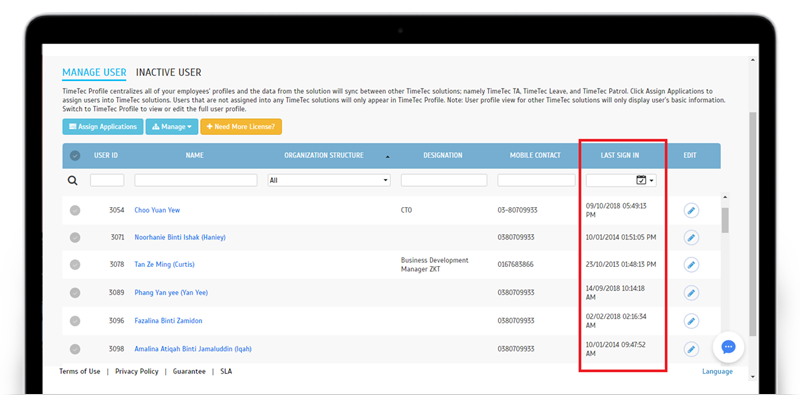This screenshot has height=395, width=800.
Task: Sort by User ID column header
Action: coord(106,156)
